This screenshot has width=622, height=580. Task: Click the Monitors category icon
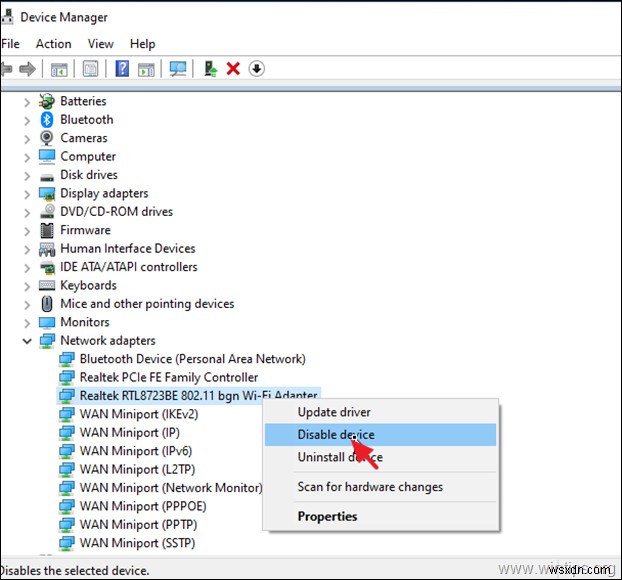pyautogui.click(x=47, y=323)
